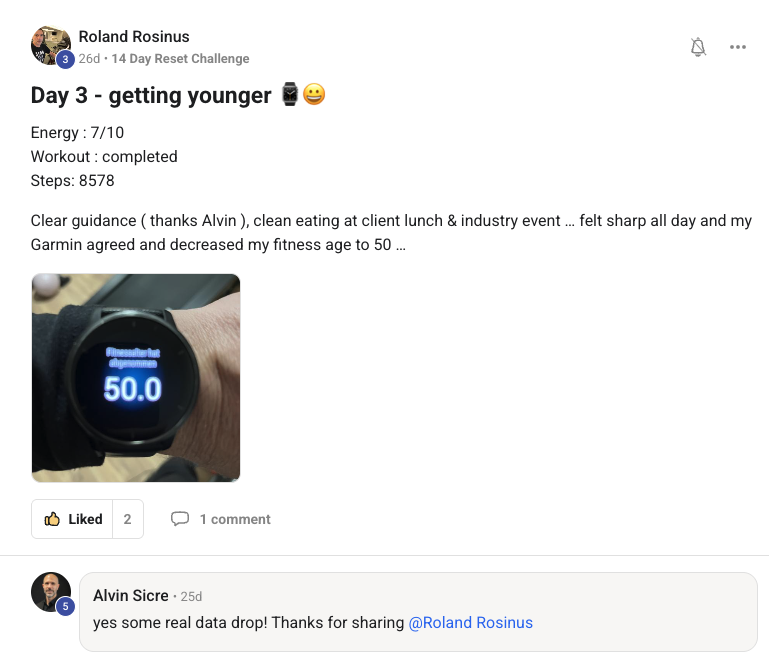
Task: Click the level 3 badge on Roland's avatar
Action: 65,59
